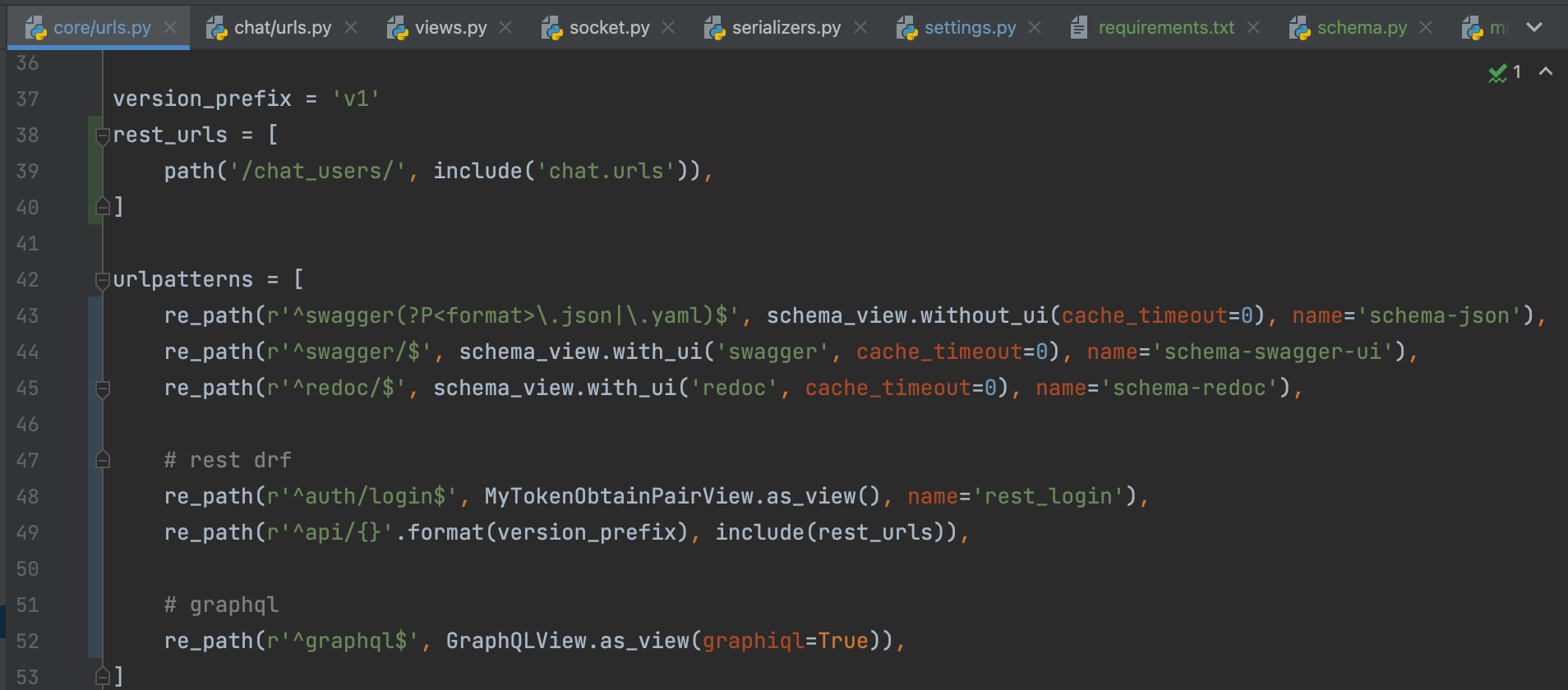
Task: Toggle fold marker on line 45
Action: (103, 389)
